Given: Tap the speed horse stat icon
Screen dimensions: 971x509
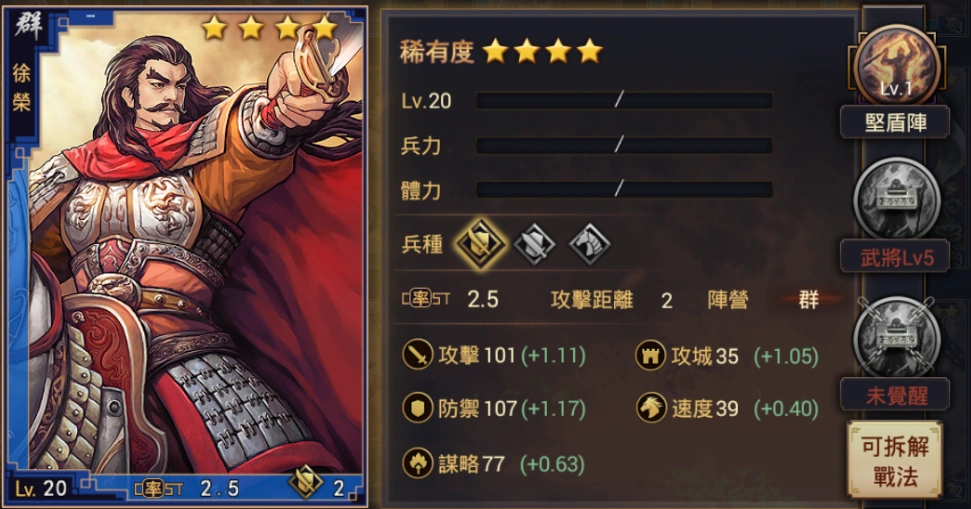Looking at the screenshot, I should (x=651, y=409).
